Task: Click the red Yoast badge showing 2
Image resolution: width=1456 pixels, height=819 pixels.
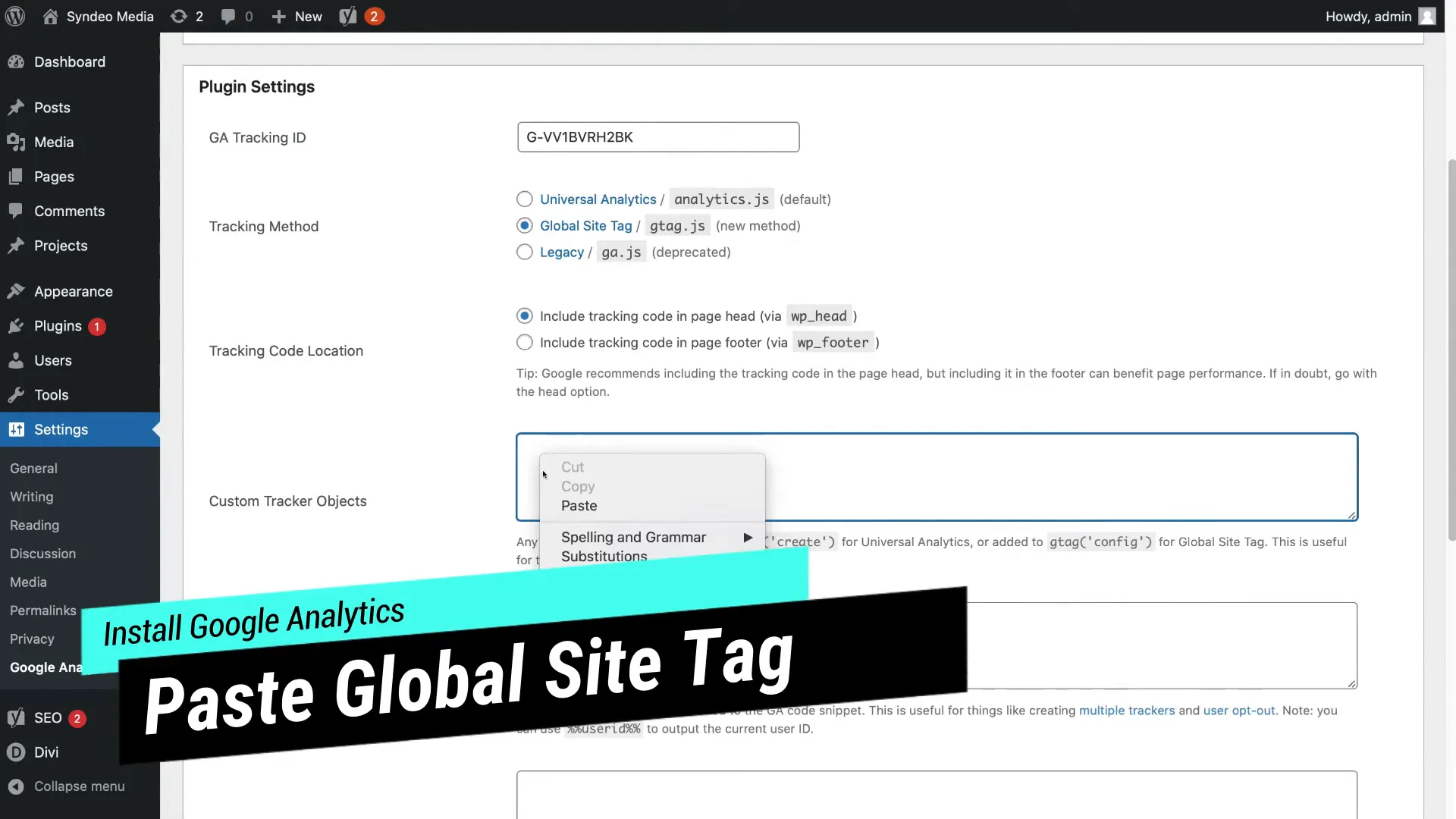Action: pos(374,16)
